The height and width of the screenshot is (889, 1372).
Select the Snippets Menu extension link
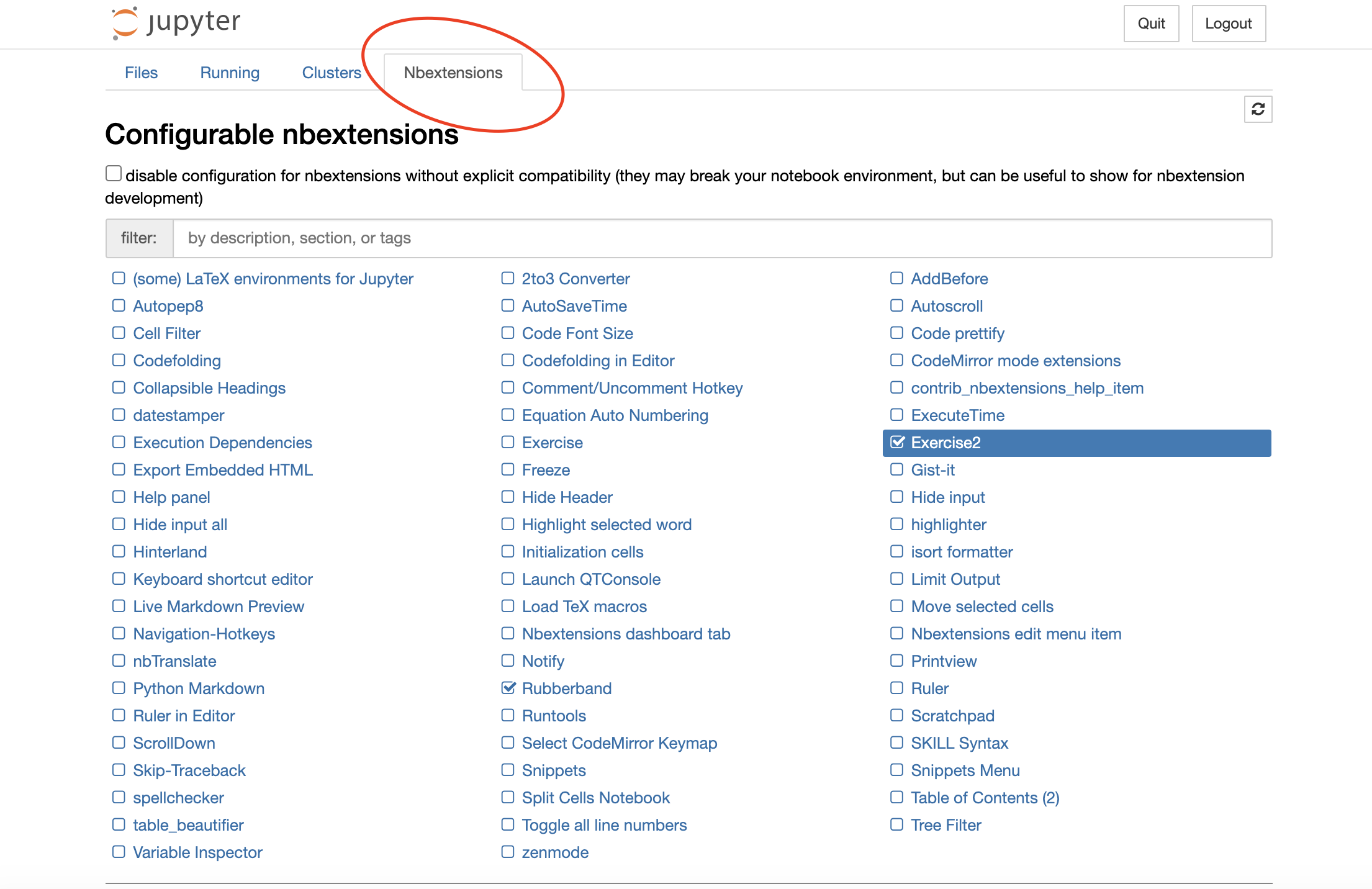pyautogui.click(x=965, y=770)
